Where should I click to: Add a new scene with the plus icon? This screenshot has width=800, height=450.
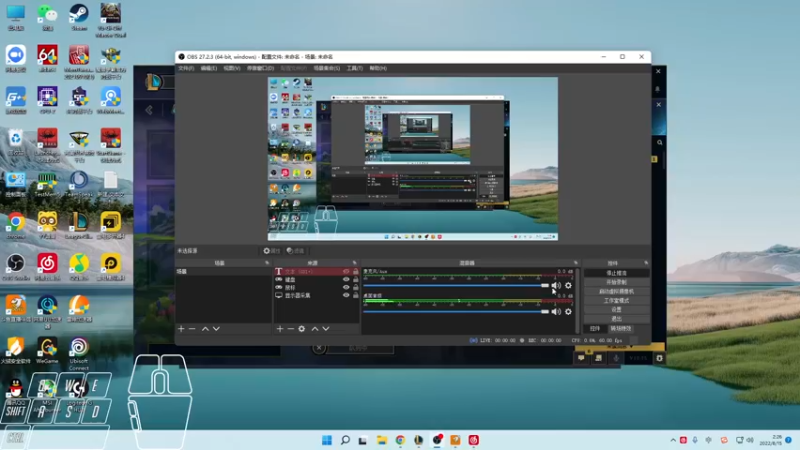tap(181, 328)
